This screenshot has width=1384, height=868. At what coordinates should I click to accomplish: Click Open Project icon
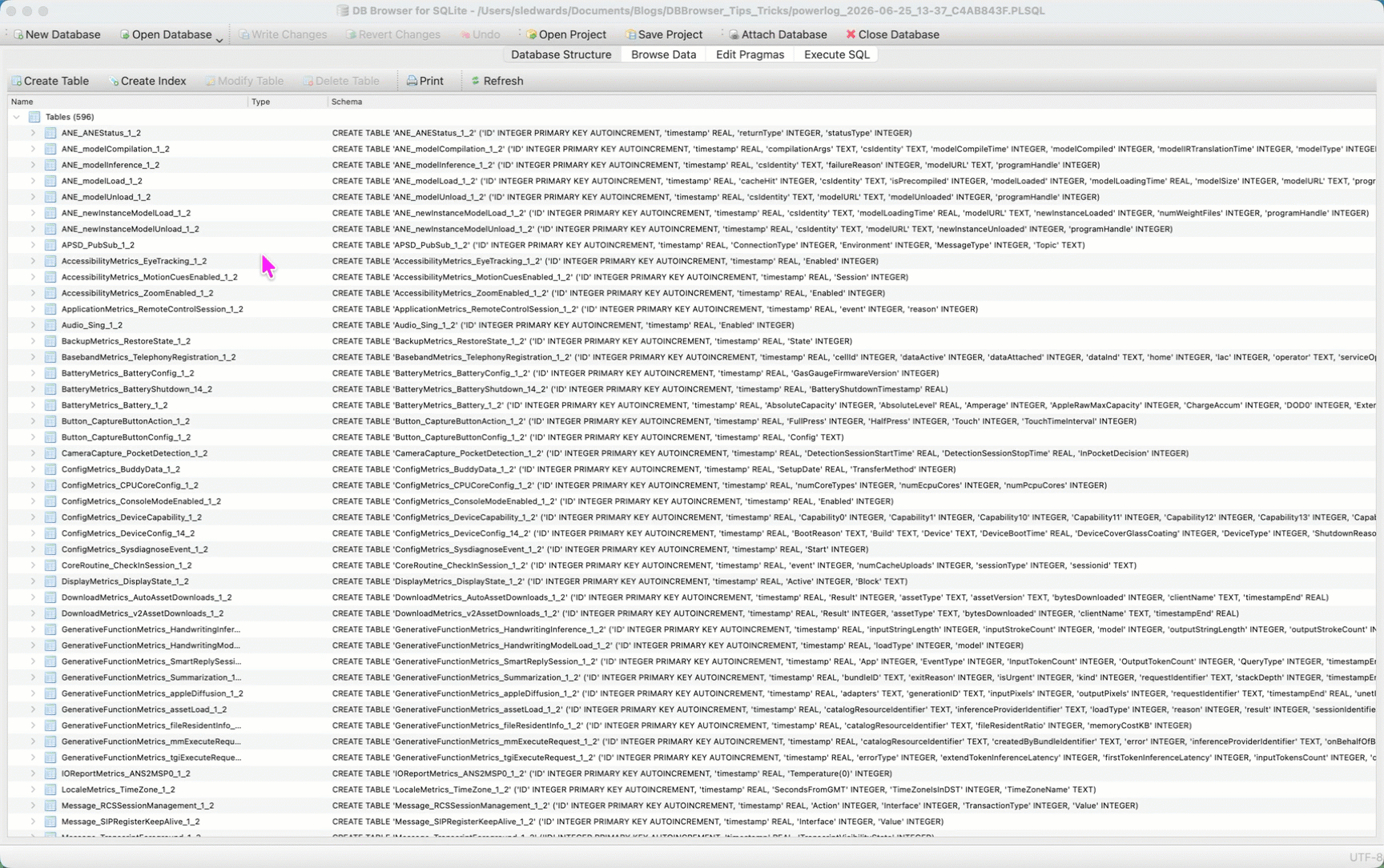(531, 34)
